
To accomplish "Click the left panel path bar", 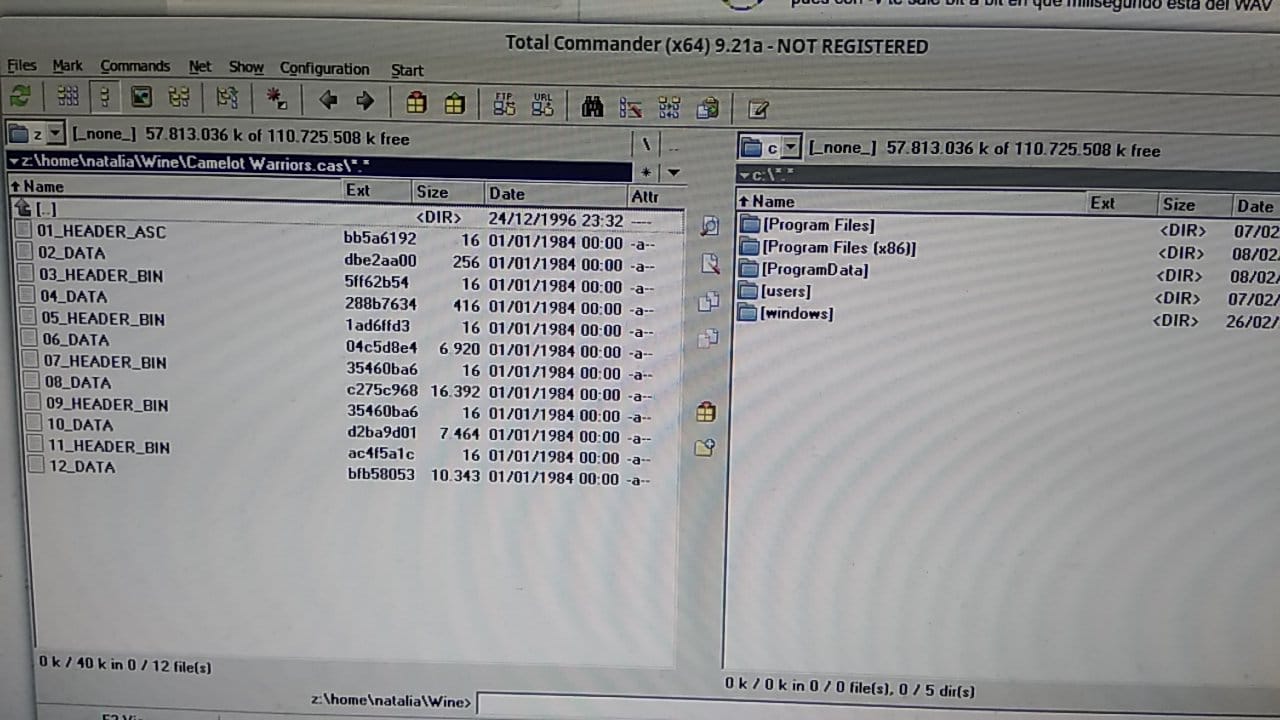I will (x=319, y=164).
